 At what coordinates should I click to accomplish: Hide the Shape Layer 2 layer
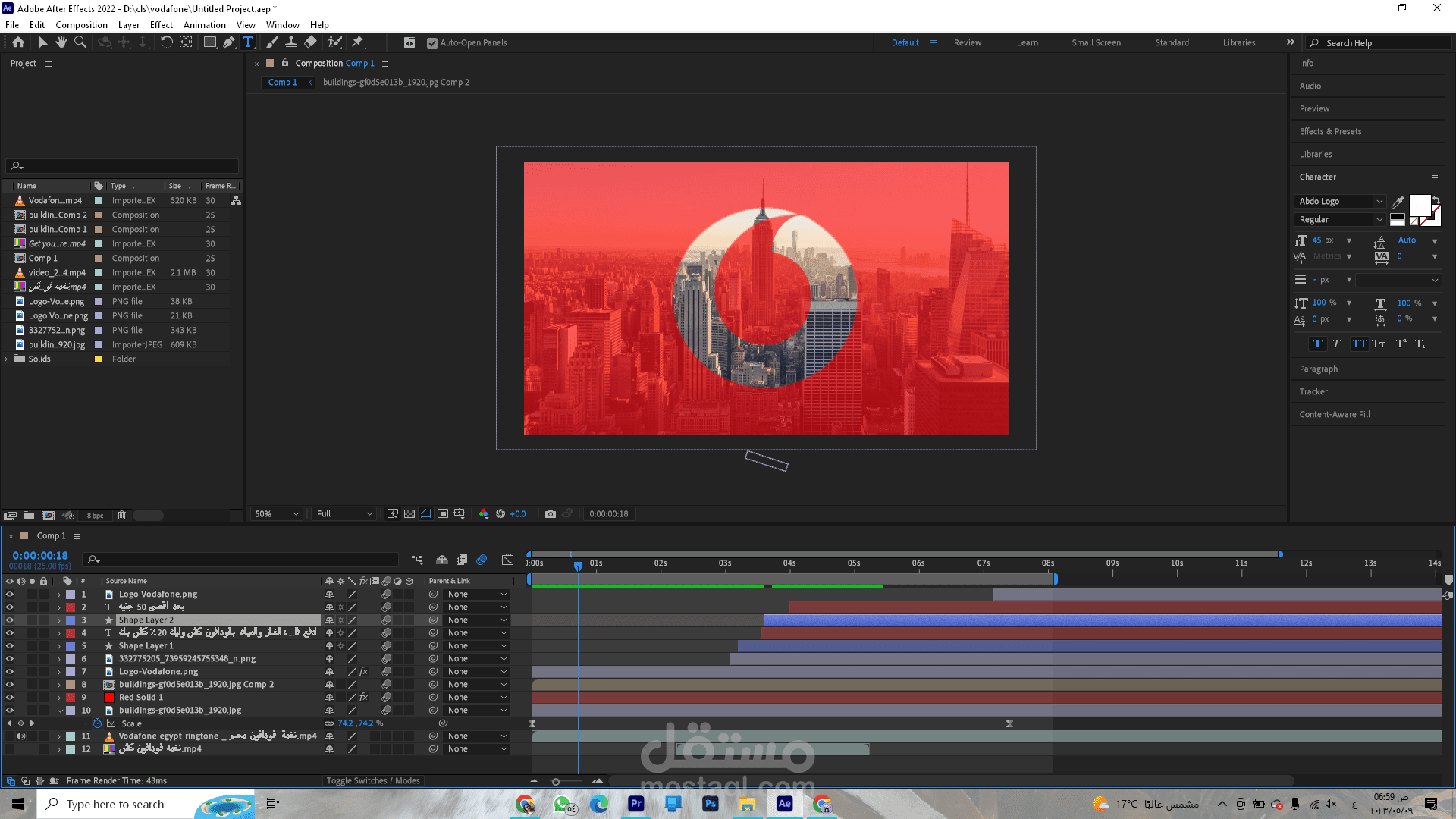[x=10, y=620]
